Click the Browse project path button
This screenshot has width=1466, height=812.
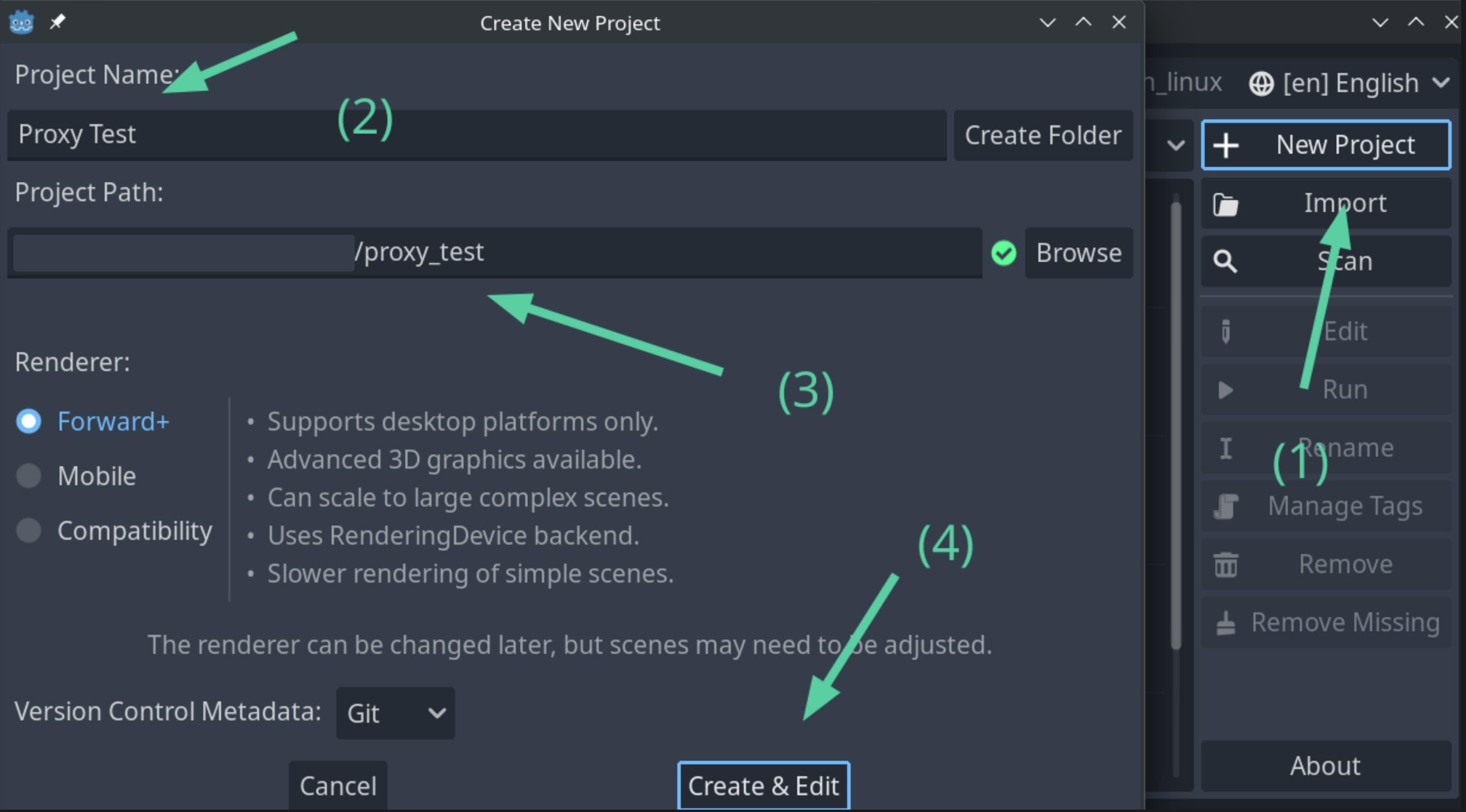pos(1078,251)
